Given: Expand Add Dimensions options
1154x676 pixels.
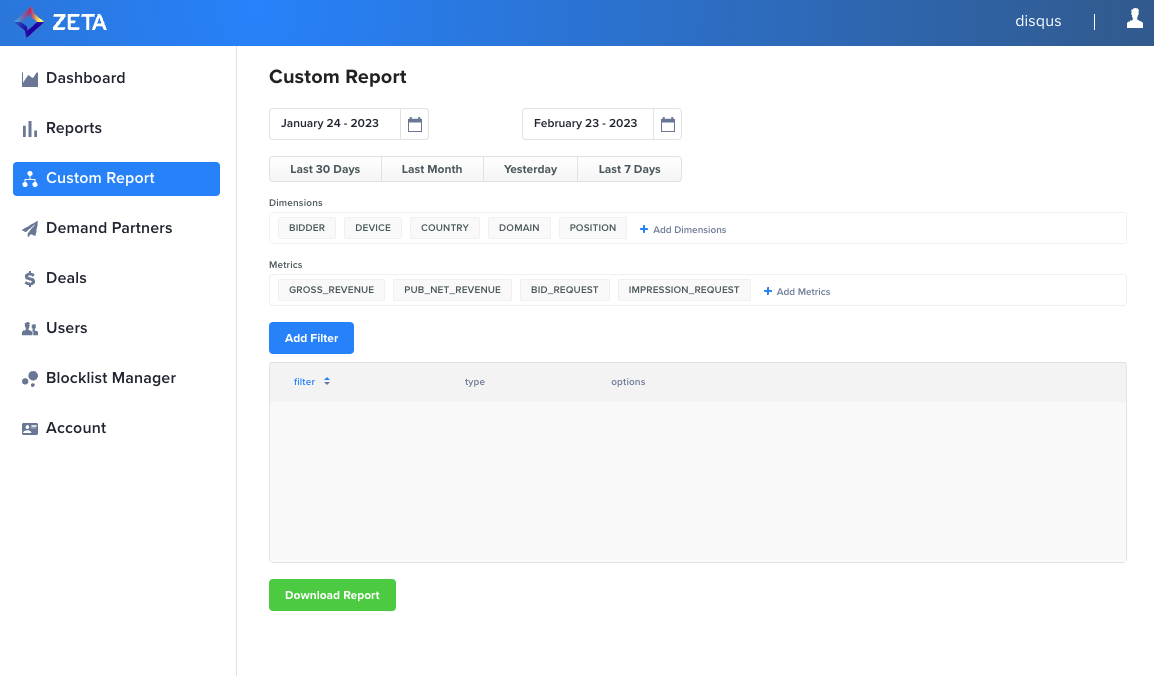Looking at the screenshot, I should (x=683, y=230).
